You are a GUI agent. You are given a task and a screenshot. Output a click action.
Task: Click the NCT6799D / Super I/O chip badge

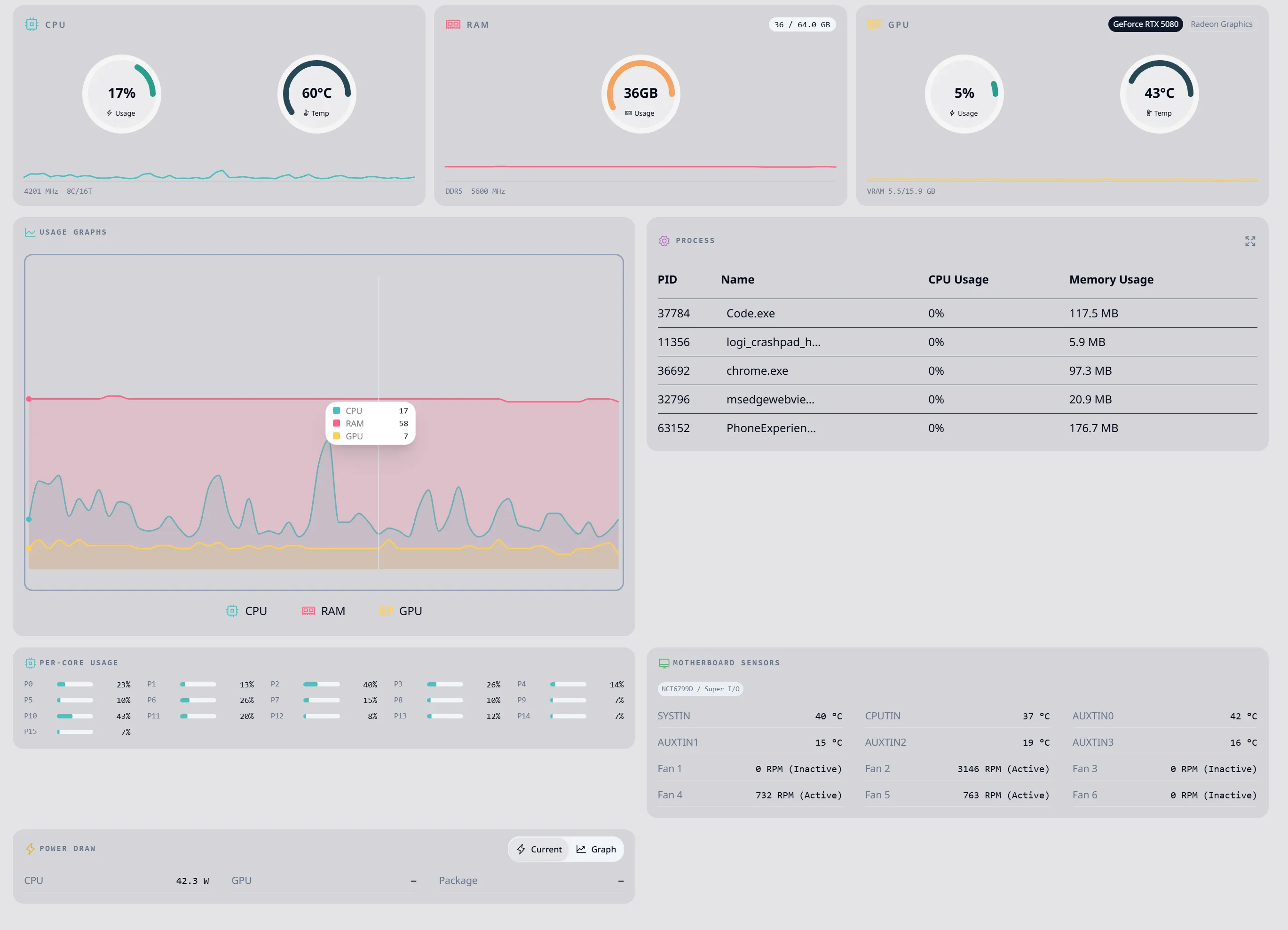(700, 689)
